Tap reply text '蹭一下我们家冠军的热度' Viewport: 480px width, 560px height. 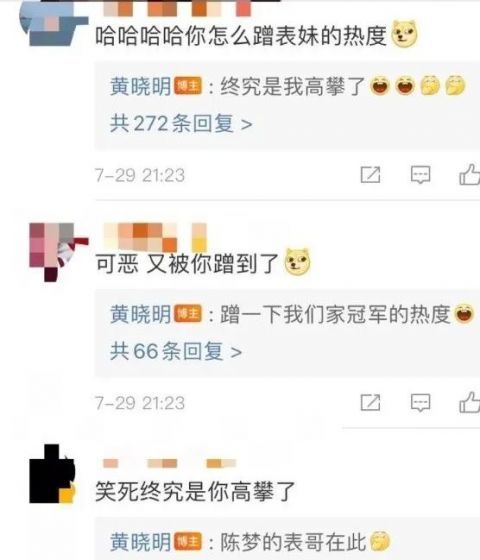click(335, 314)
